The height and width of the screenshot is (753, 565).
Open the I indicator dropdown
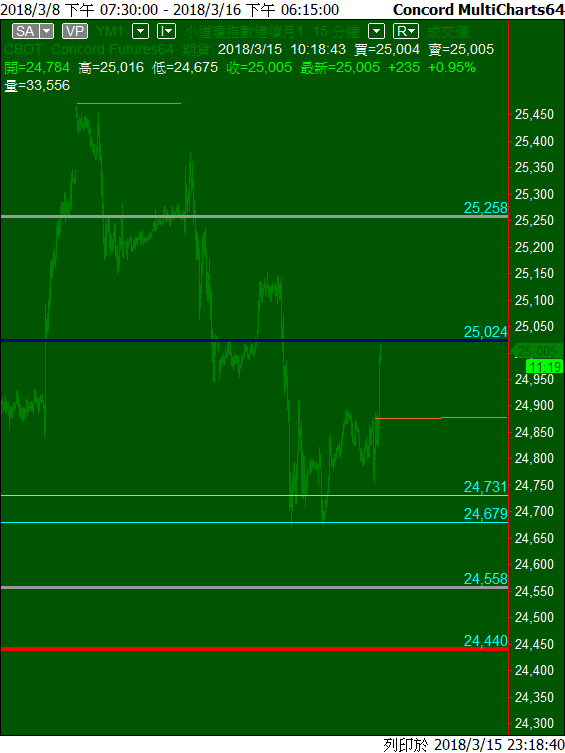coord(167,32)
